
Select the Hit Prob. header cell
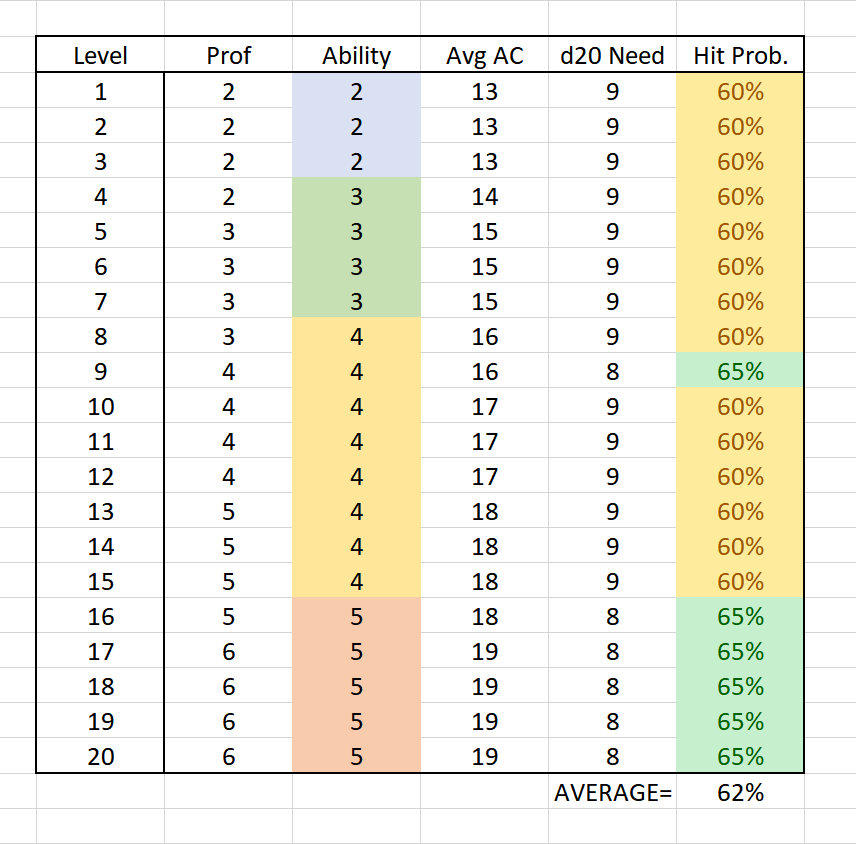(x=740, y=56)
